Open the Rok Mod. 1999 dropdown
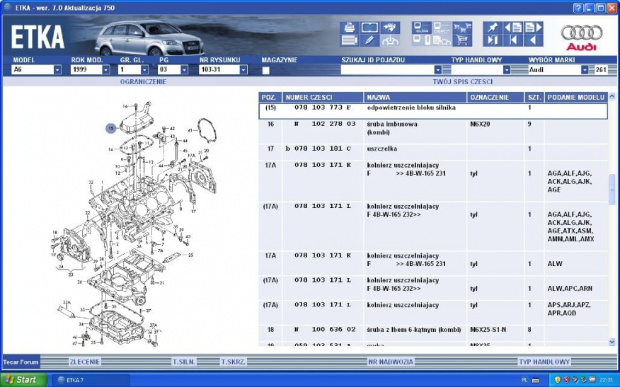 106,70
